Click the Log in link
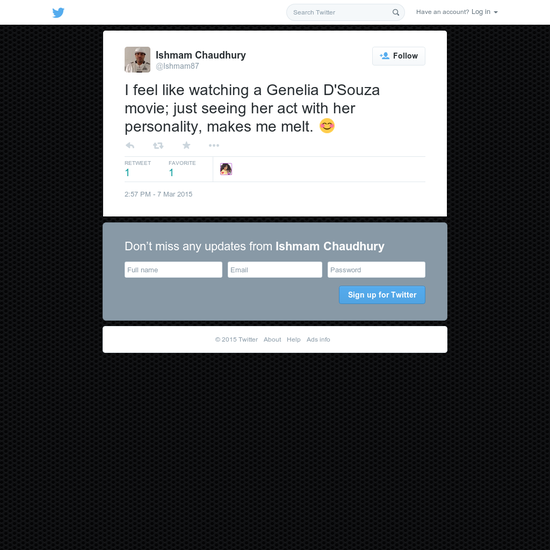 coord(481,12)
